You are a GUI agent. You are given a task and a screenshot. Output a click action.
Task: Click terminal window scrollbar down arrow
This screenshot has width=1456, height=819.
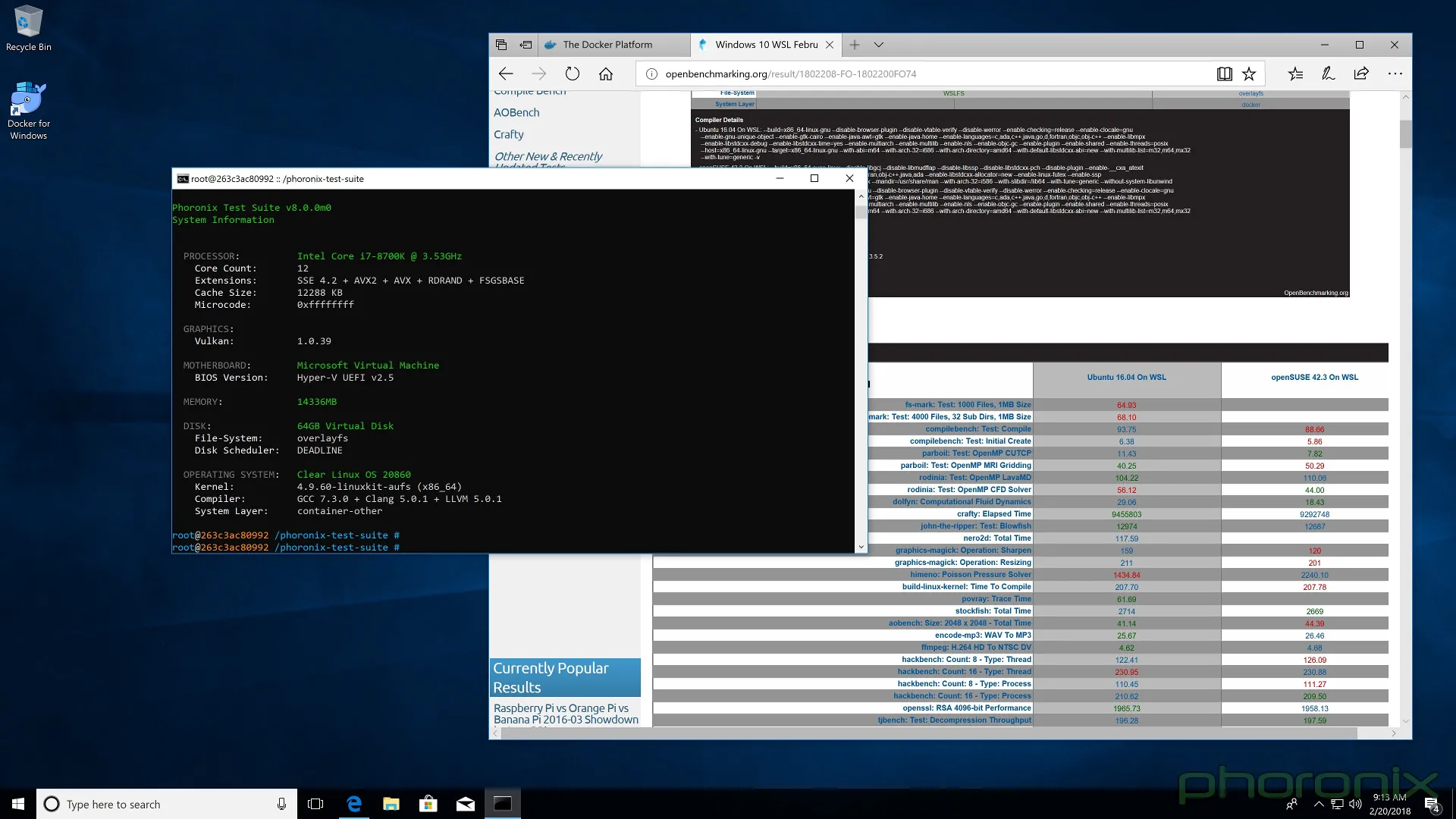[861, 547]
